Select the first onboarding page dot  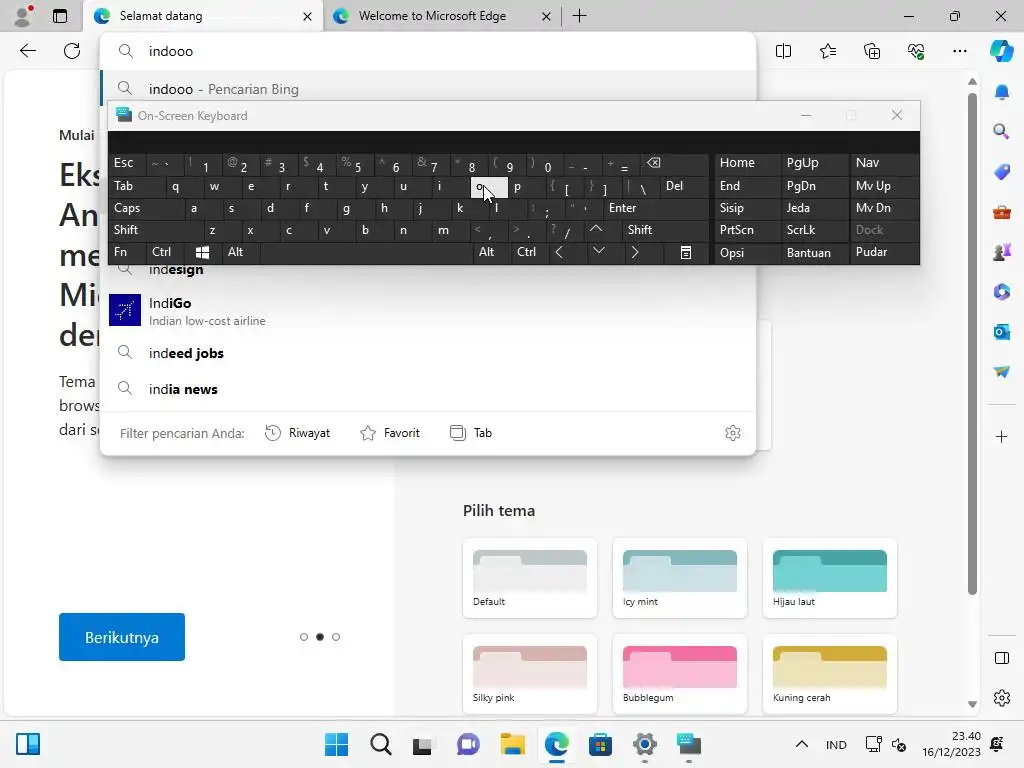(x=304, y=637)
